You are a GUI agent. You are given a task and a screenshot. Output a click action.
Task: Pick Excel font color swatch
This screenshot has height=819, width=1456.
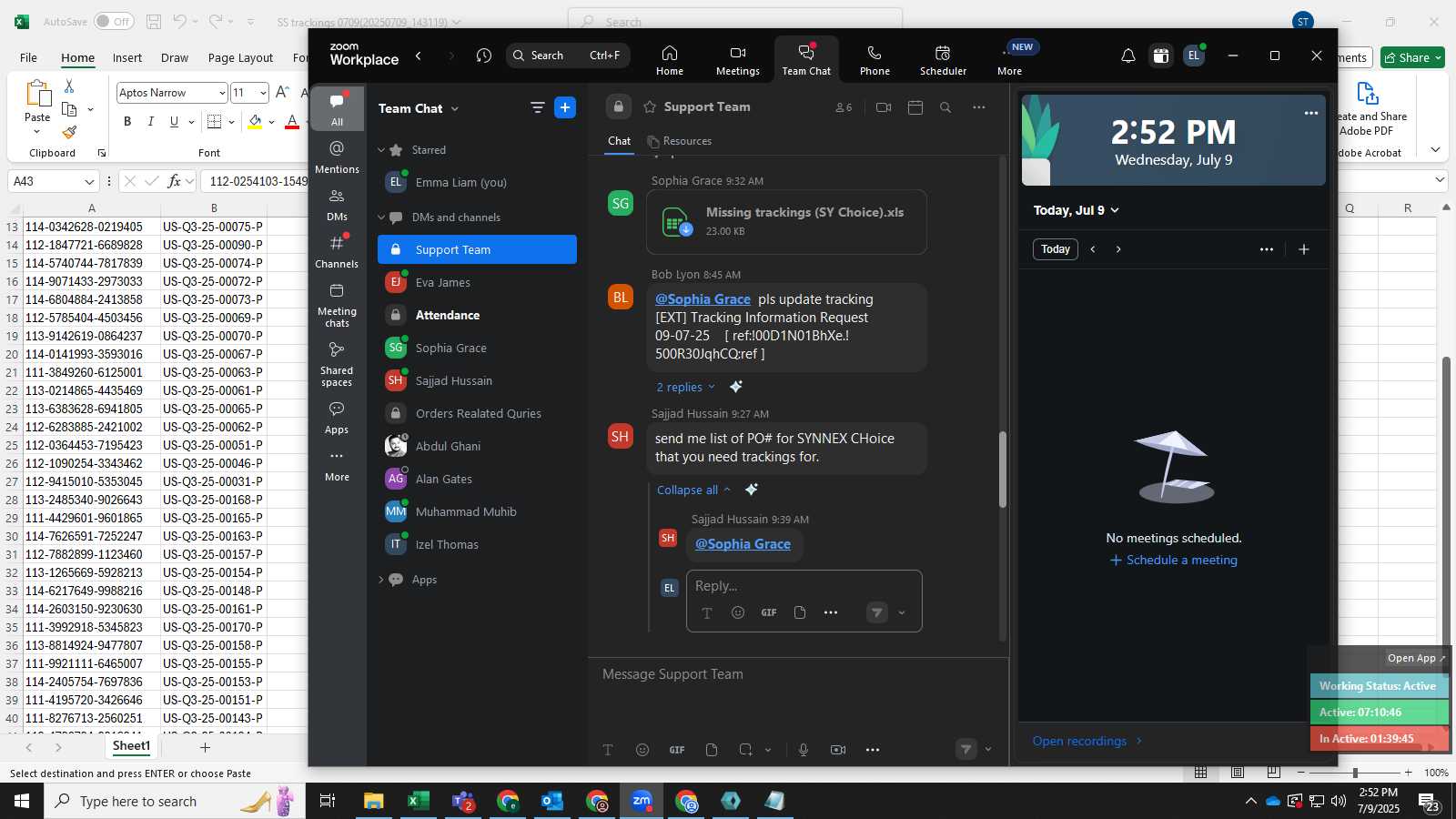(x=292, y=122)
